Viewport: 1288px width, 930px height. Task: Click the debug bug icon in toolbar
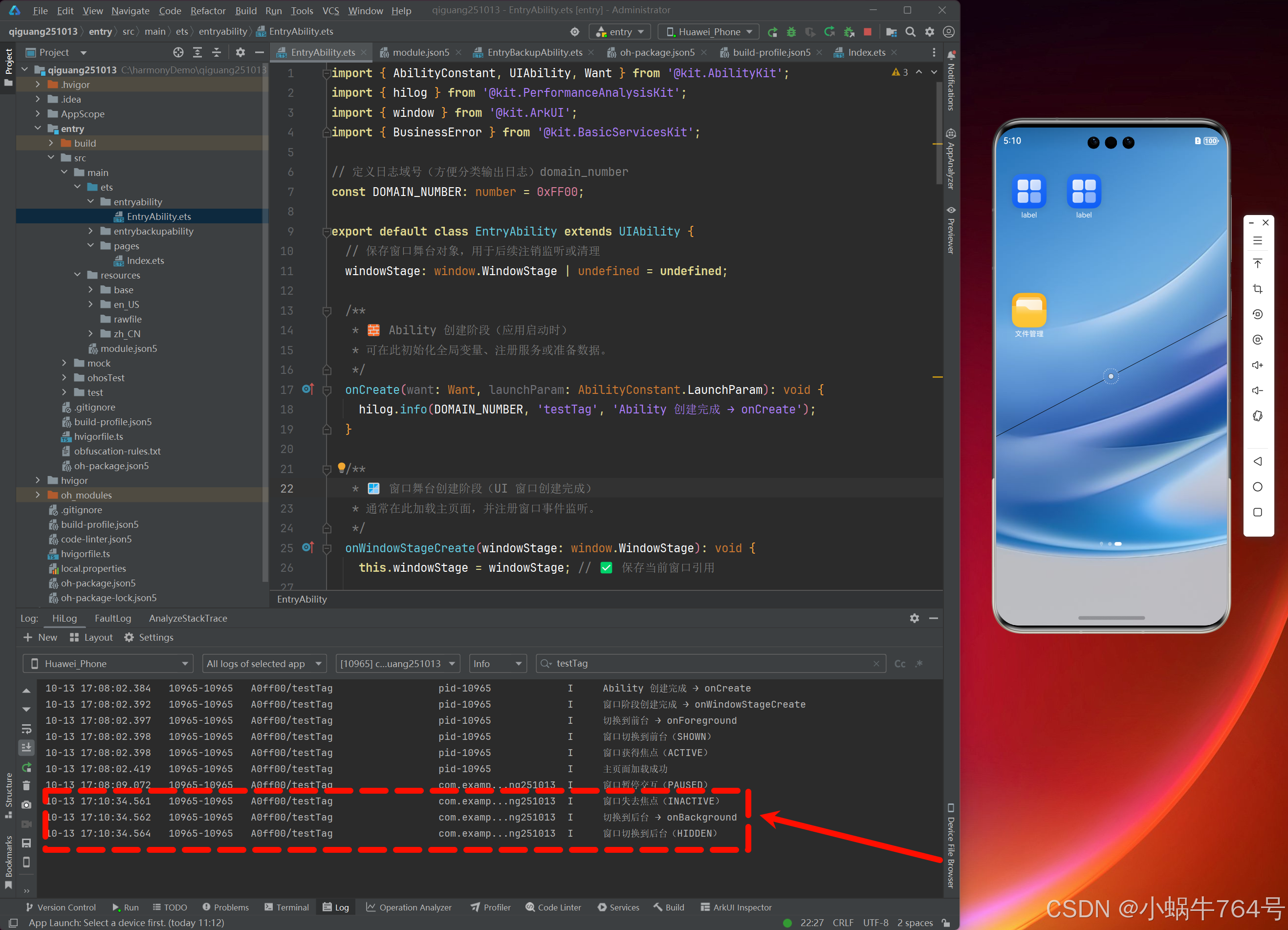[791, 32]
